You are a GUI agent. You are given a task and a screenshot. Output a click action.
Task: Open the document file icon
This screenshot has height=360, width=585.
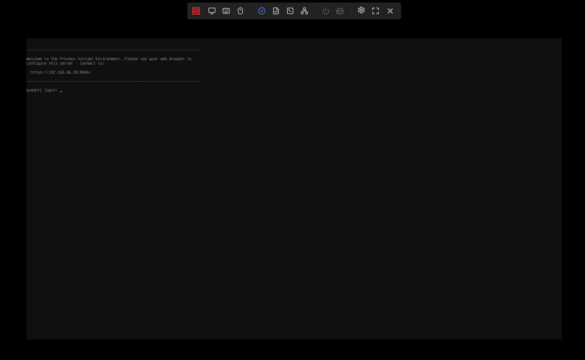(x=276, y=11)
